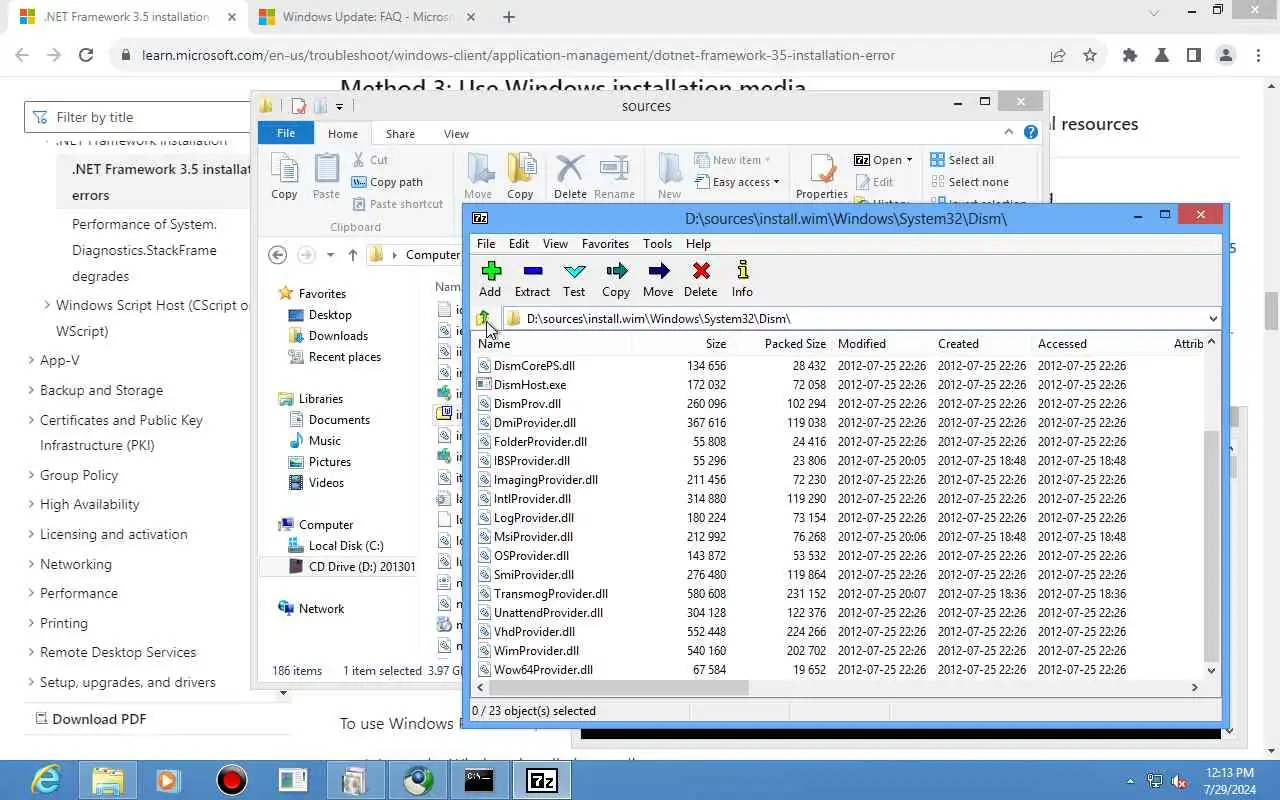Collapse the Explorer ribbon with the chevron

(x=1009, y=132)
